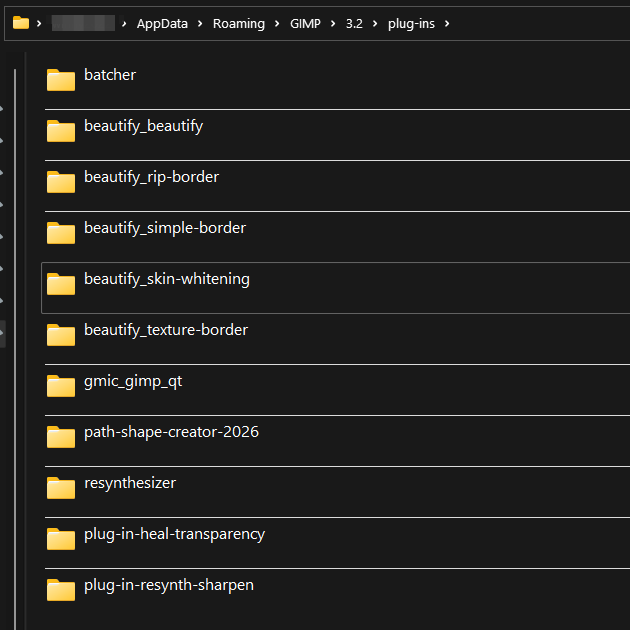Select the gmic_gimp_qt folder icon

61,386
